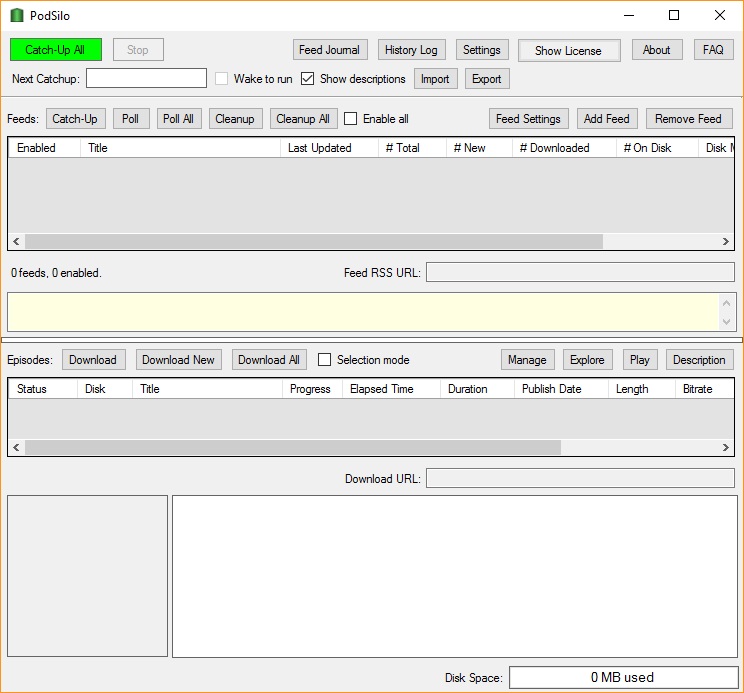The image size is (744, 693).
Task: Click the Feed RSS URL field
Action: [580, 272]
